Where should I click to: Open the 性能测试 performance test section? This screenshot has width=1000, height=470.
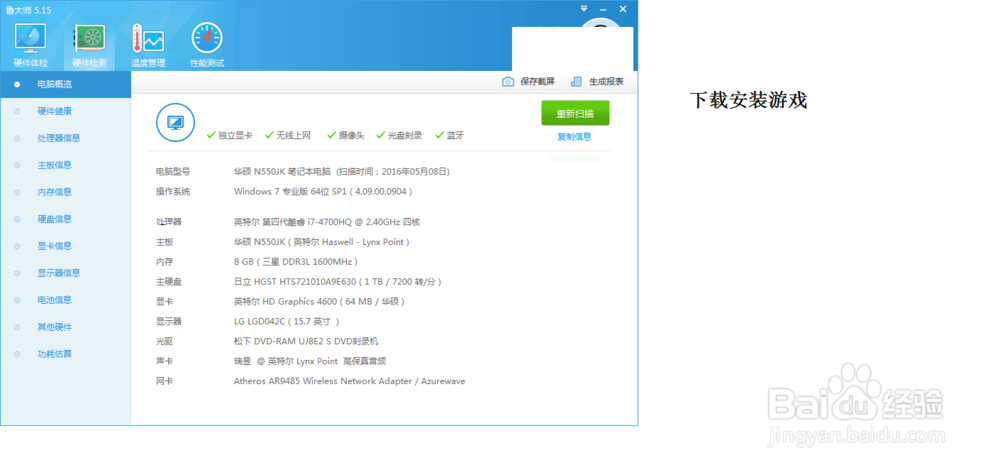coord(207,46)
